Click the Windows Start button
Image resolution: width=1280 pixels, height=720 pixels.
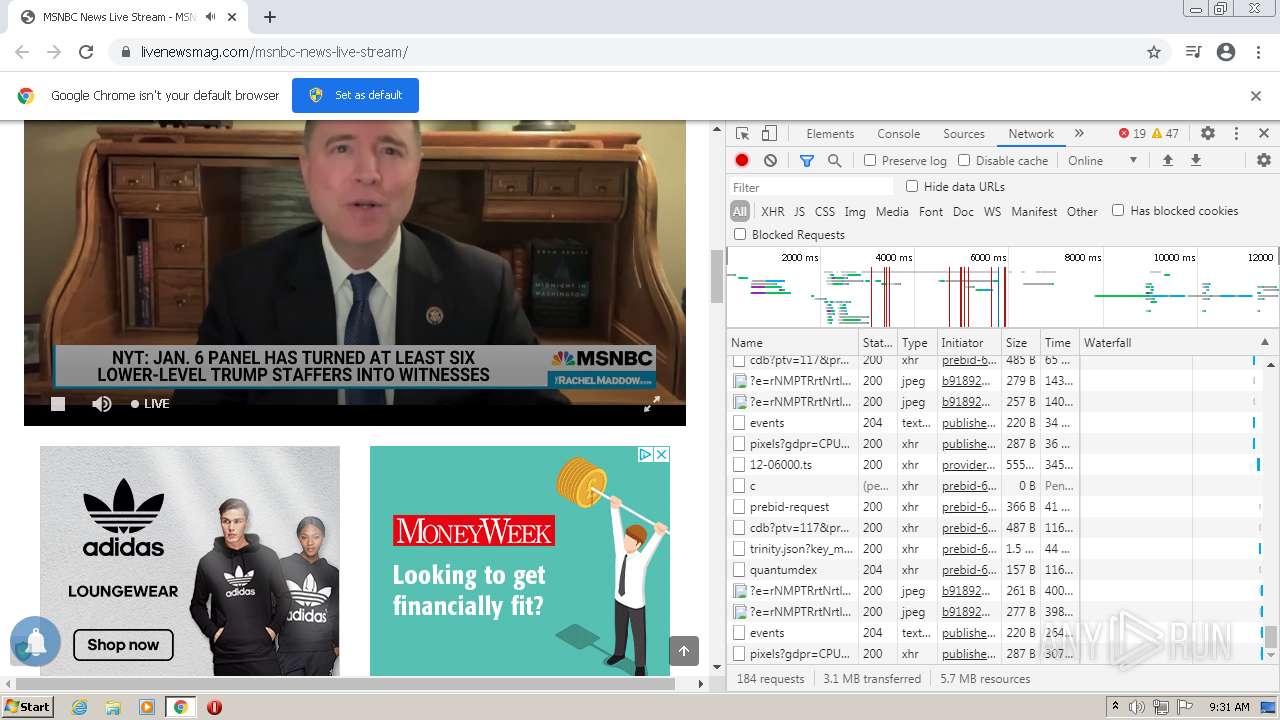pos(27,706)
